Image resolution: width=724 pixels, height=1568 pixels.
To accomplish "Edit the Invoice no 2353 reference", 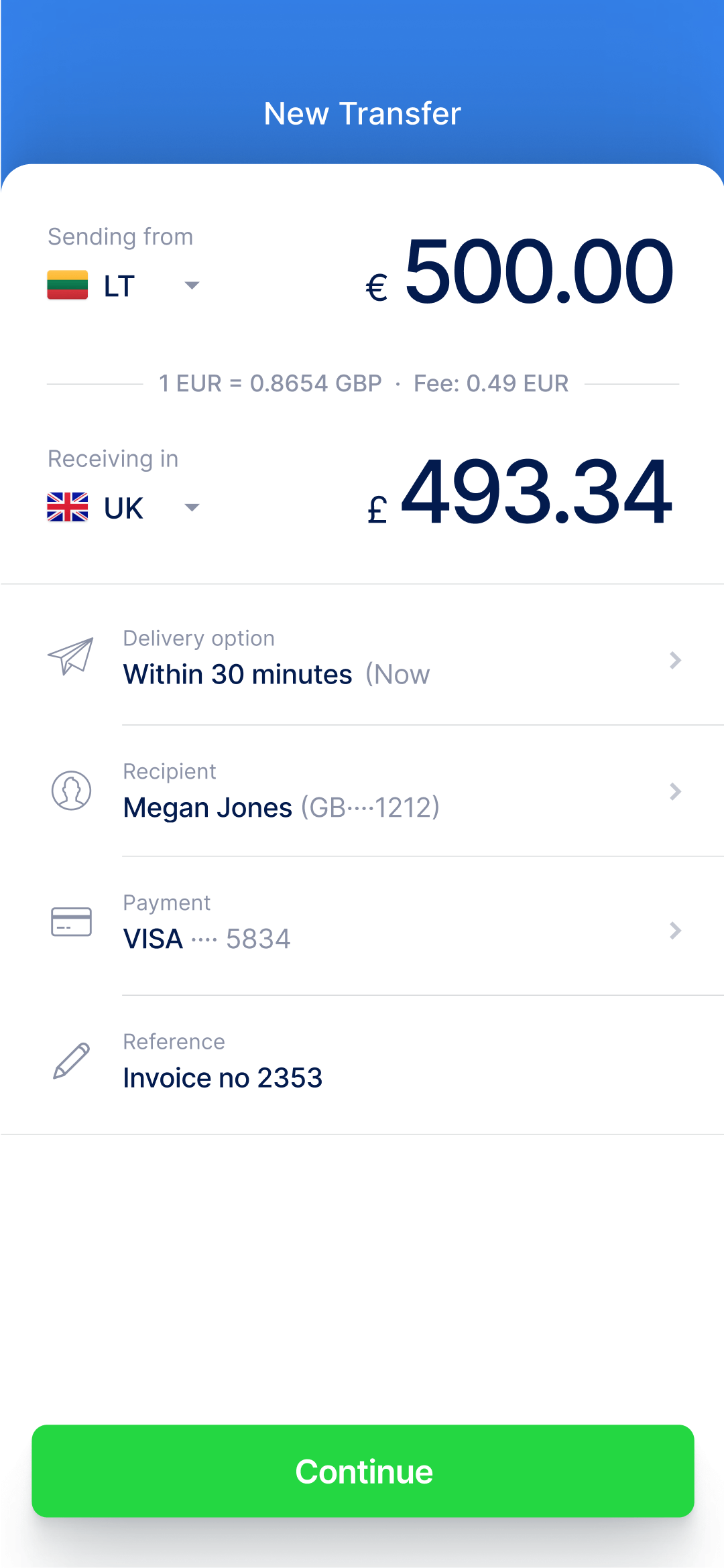I will (x=223, y=1078).
